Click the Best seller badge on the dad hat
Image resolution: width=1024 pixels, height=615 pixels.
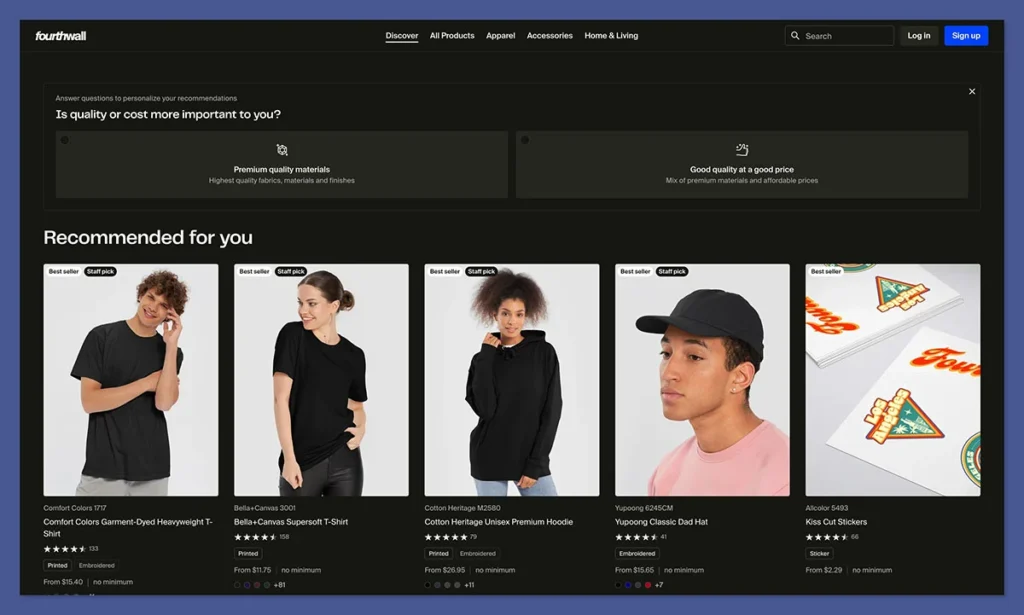[x=635, y=271]
